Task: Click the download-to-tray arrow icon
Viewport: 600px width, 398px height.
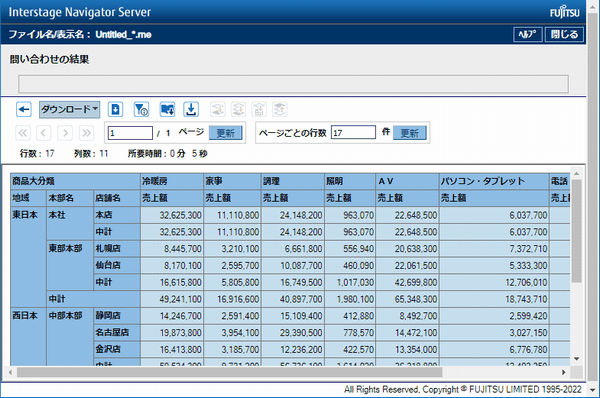Action: (x=191, y=109)
